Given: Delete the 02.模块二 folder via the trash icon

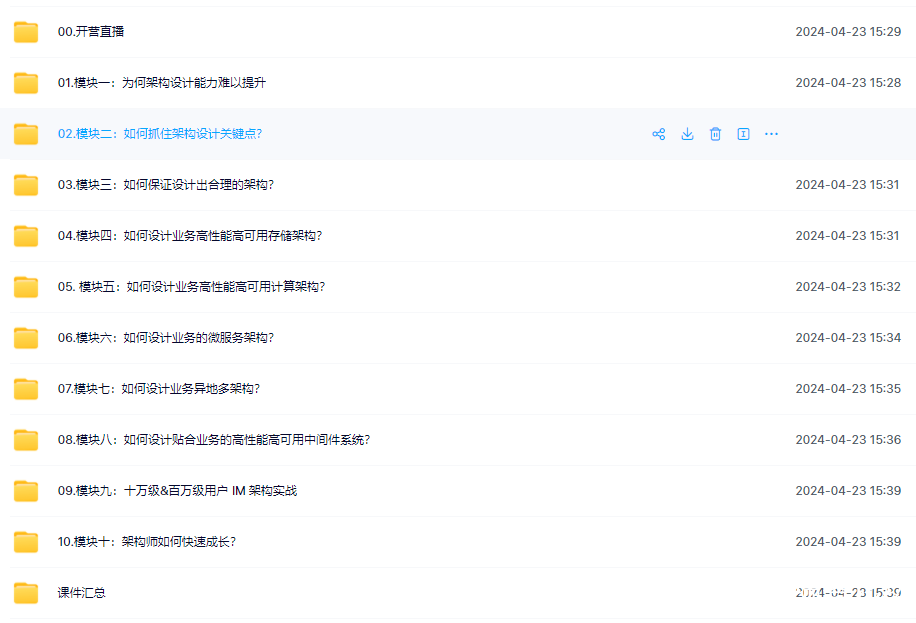Looking at the screenshot, I should pyautogui.click(x=715, y=134).
